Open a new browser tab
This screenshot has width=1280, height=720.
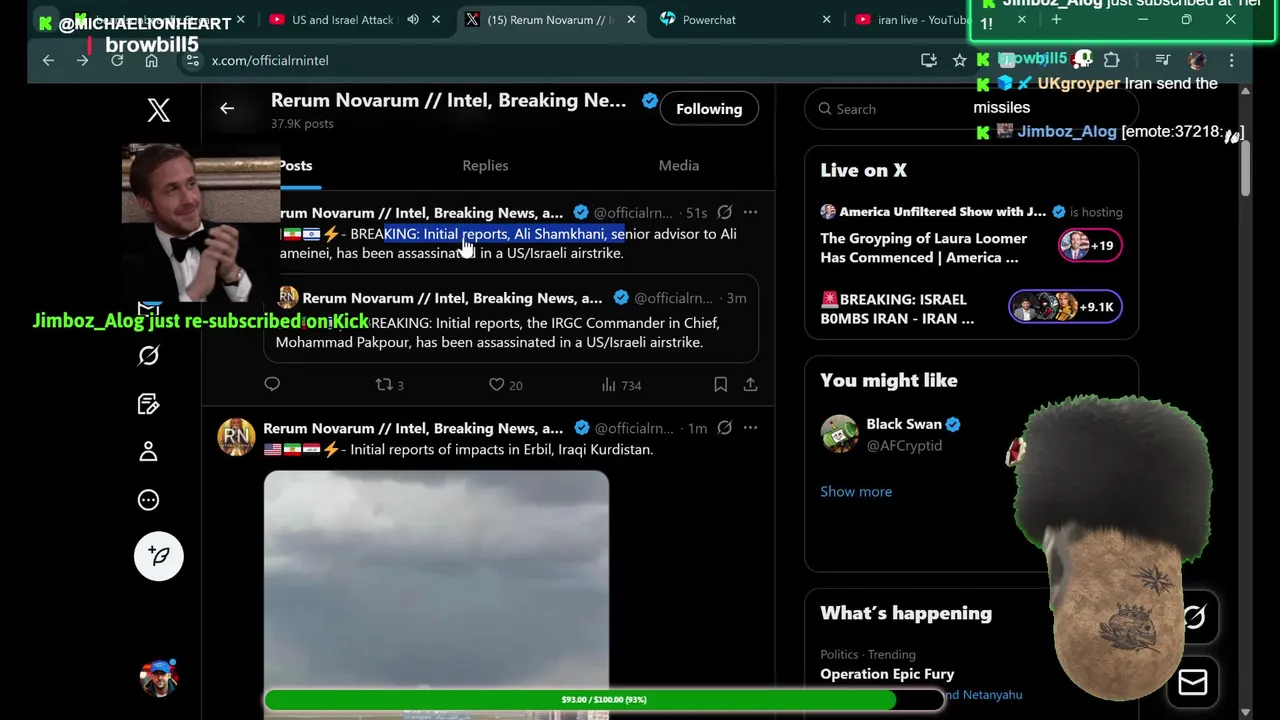(1056, 20)
